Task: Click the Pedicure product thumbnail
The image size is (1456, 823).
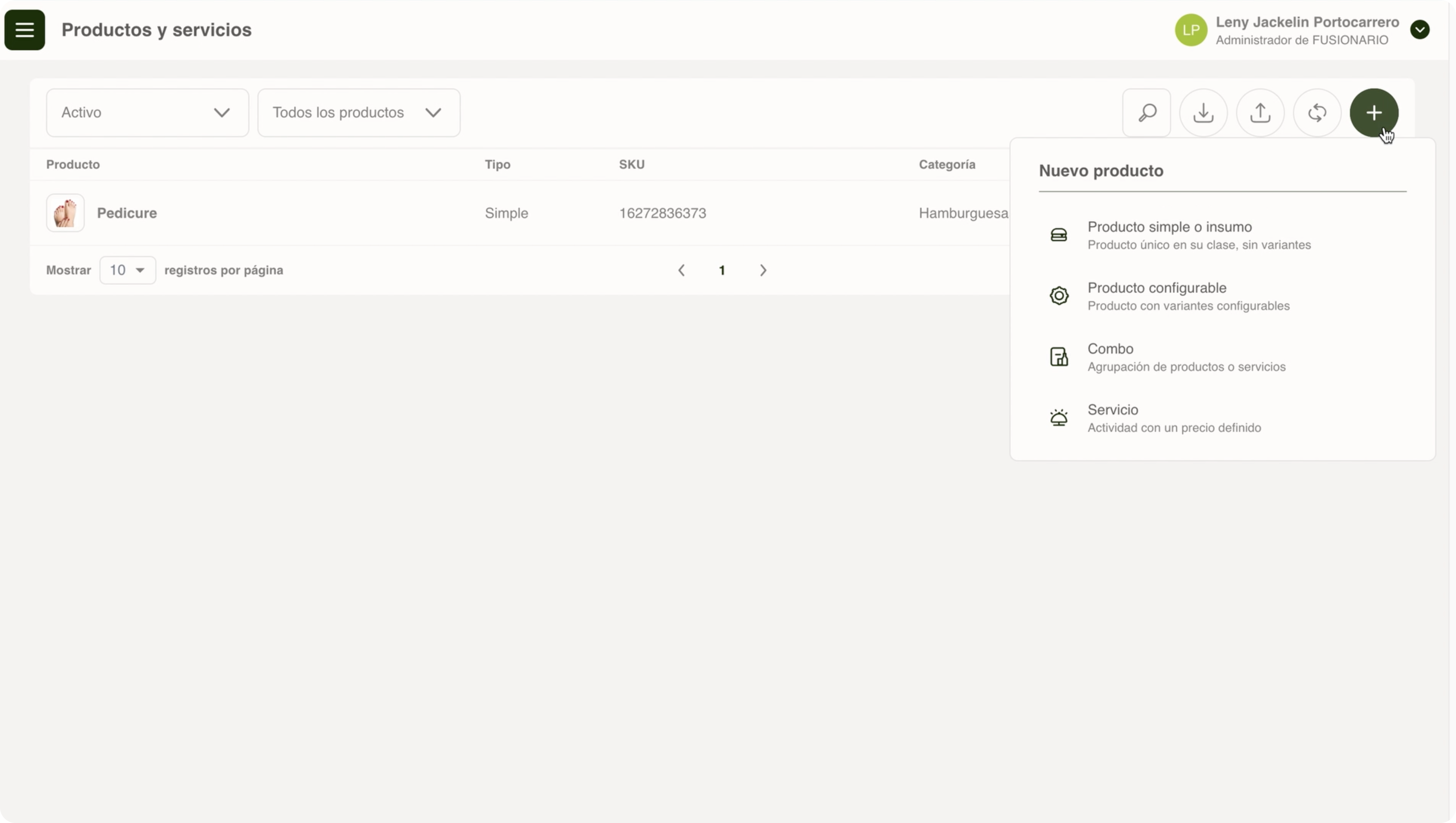Action: pos(66,213)
